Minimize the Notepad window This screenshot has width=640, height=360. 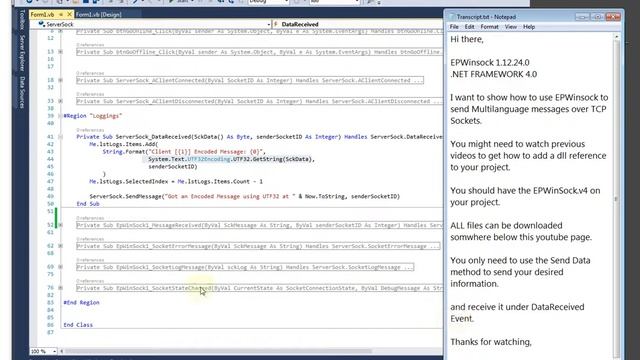pyautogui.click(x=582, y=17)
